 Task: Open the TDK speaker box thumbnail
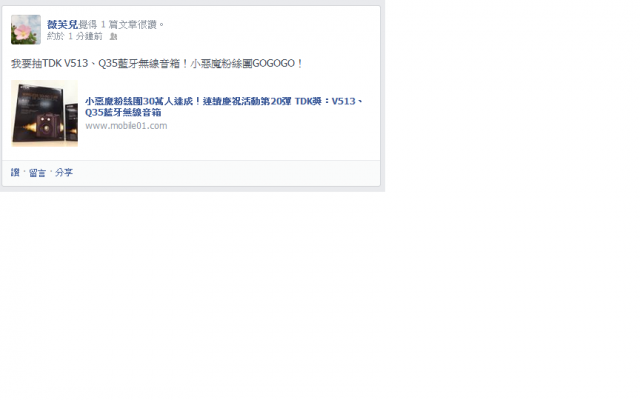(44, 113)
